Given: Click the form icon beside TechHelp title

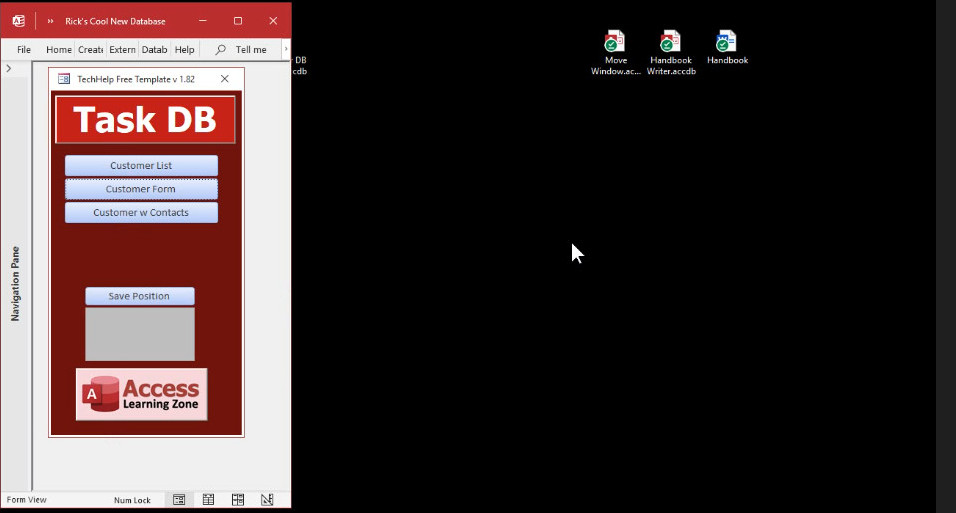Looking at the screenshot, I should coord(64,79).
